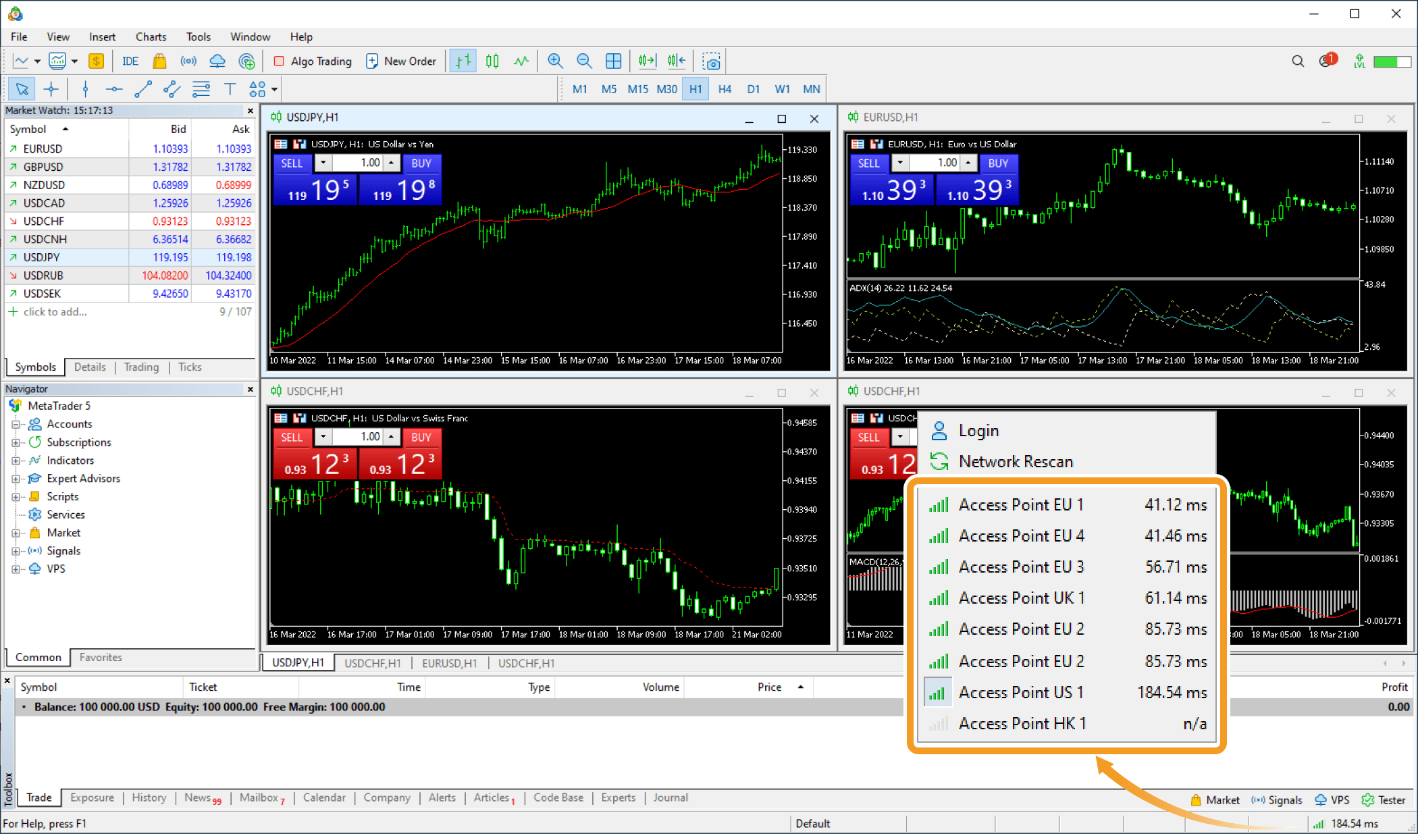Switch timeframe to H4
1418x840 pixels.
[x=725, y=89]
